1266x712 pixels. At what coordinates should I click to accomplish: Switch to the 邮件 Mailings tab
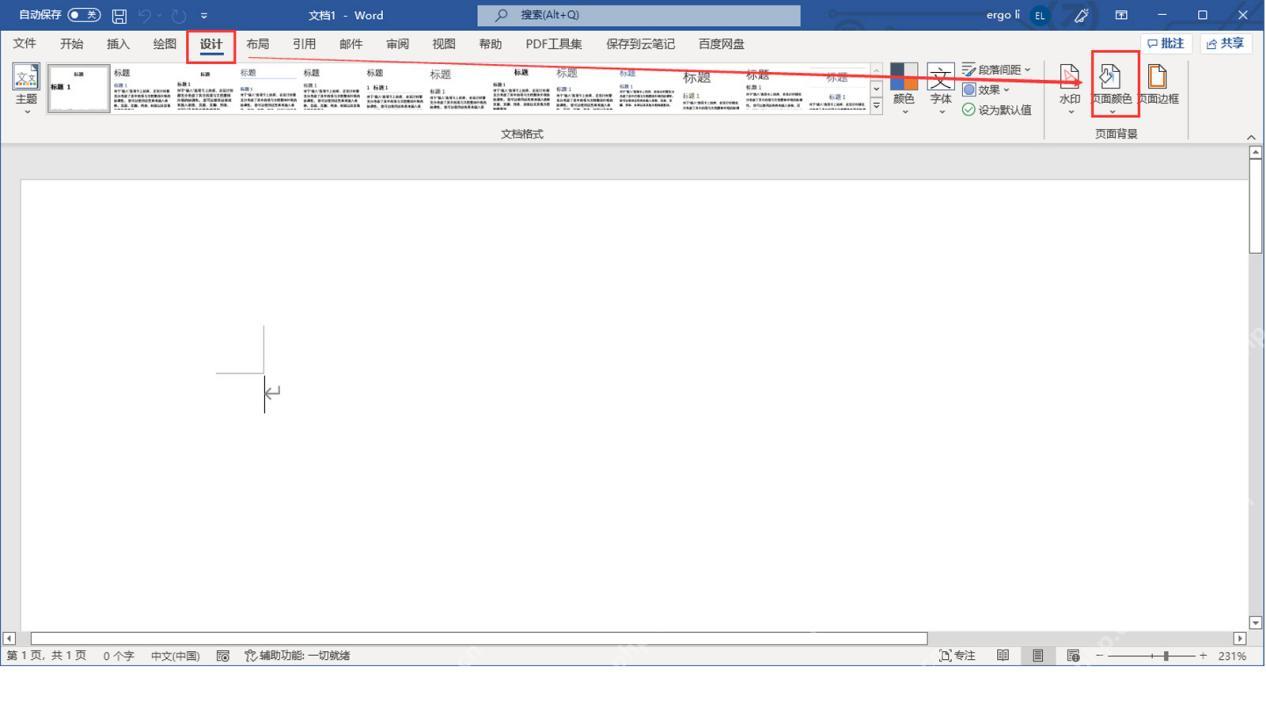351,43
